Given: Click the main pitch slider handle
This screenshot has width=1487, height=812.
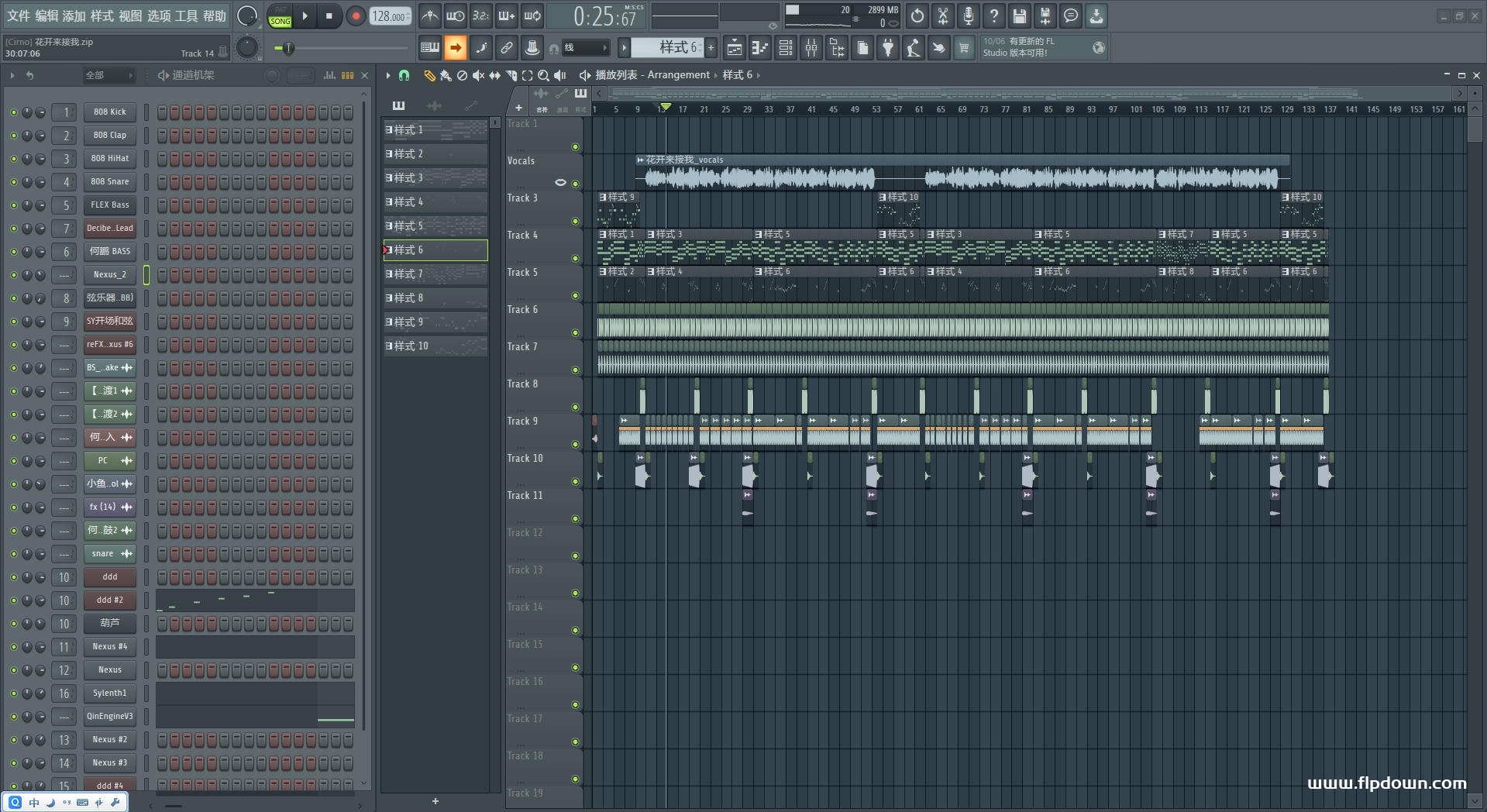Looking at the screenshot, I should [x=287, y=48].
